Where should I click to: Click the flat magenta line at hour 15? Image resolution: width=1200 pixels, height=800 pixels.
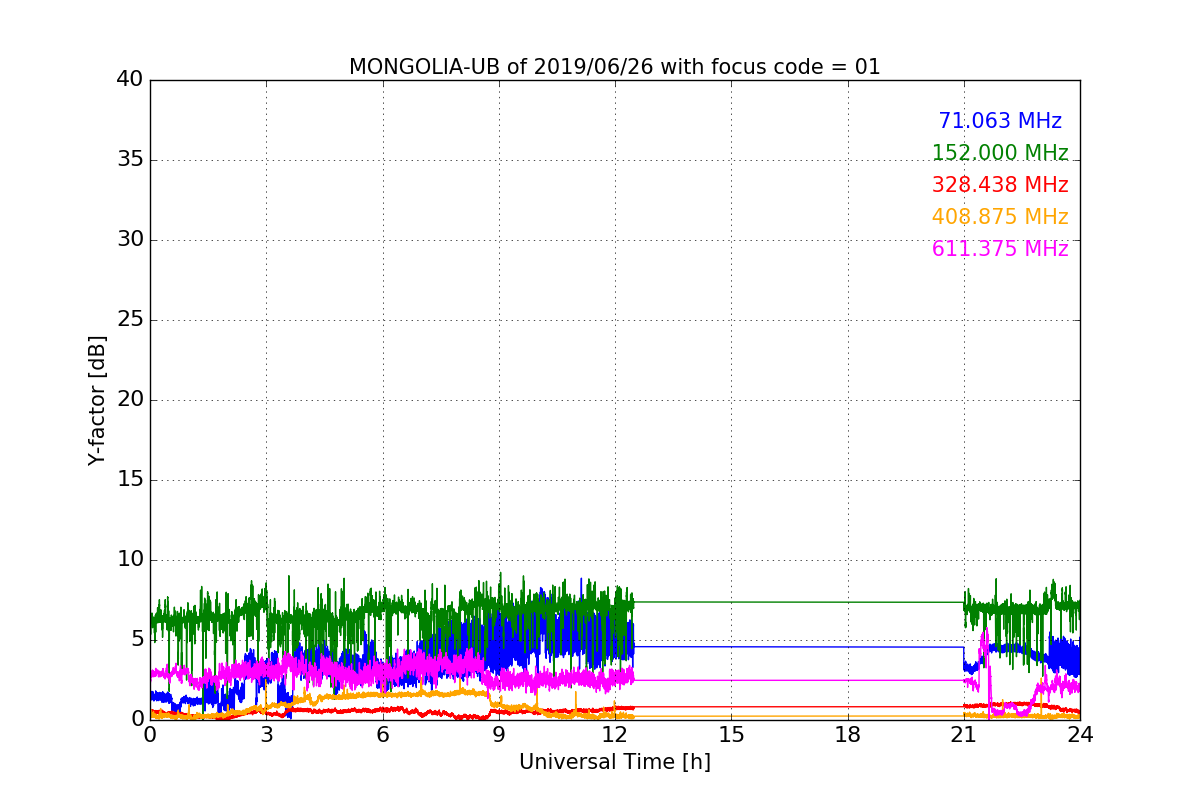coord(731,680)
